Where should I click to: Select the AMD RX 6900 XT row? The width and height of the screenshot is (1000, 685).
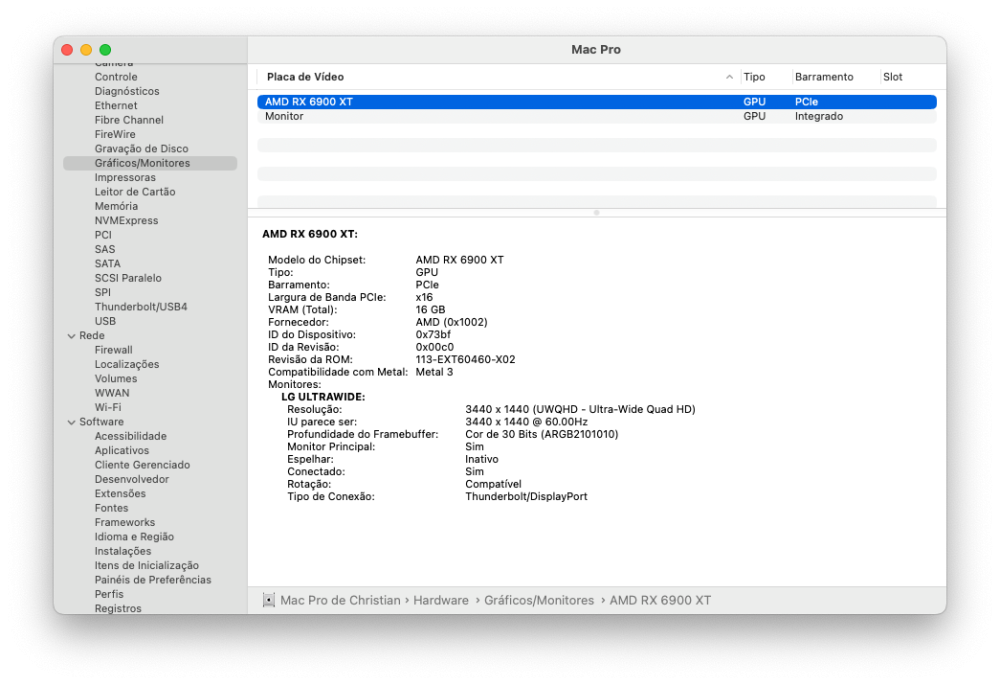(596, 101)
